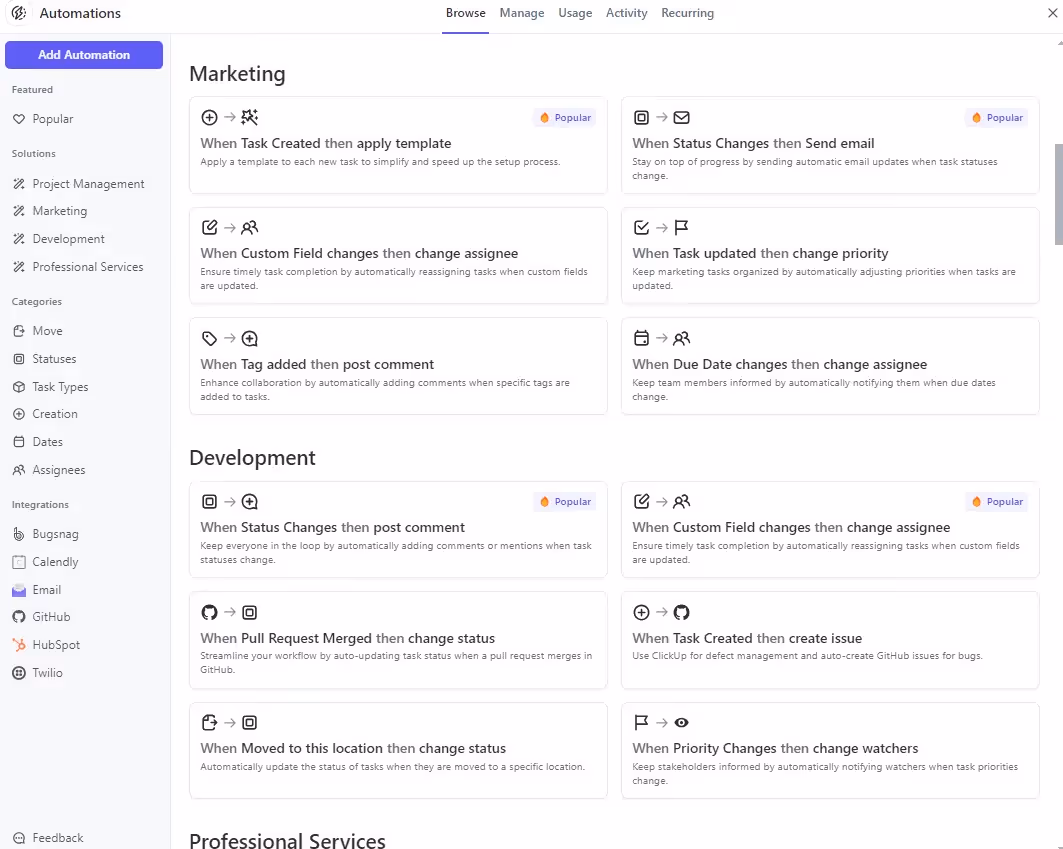1063x849 pixels.
Task: Select 'When Priority Changes then change watchers' card
Action: [x=829, y=749]
